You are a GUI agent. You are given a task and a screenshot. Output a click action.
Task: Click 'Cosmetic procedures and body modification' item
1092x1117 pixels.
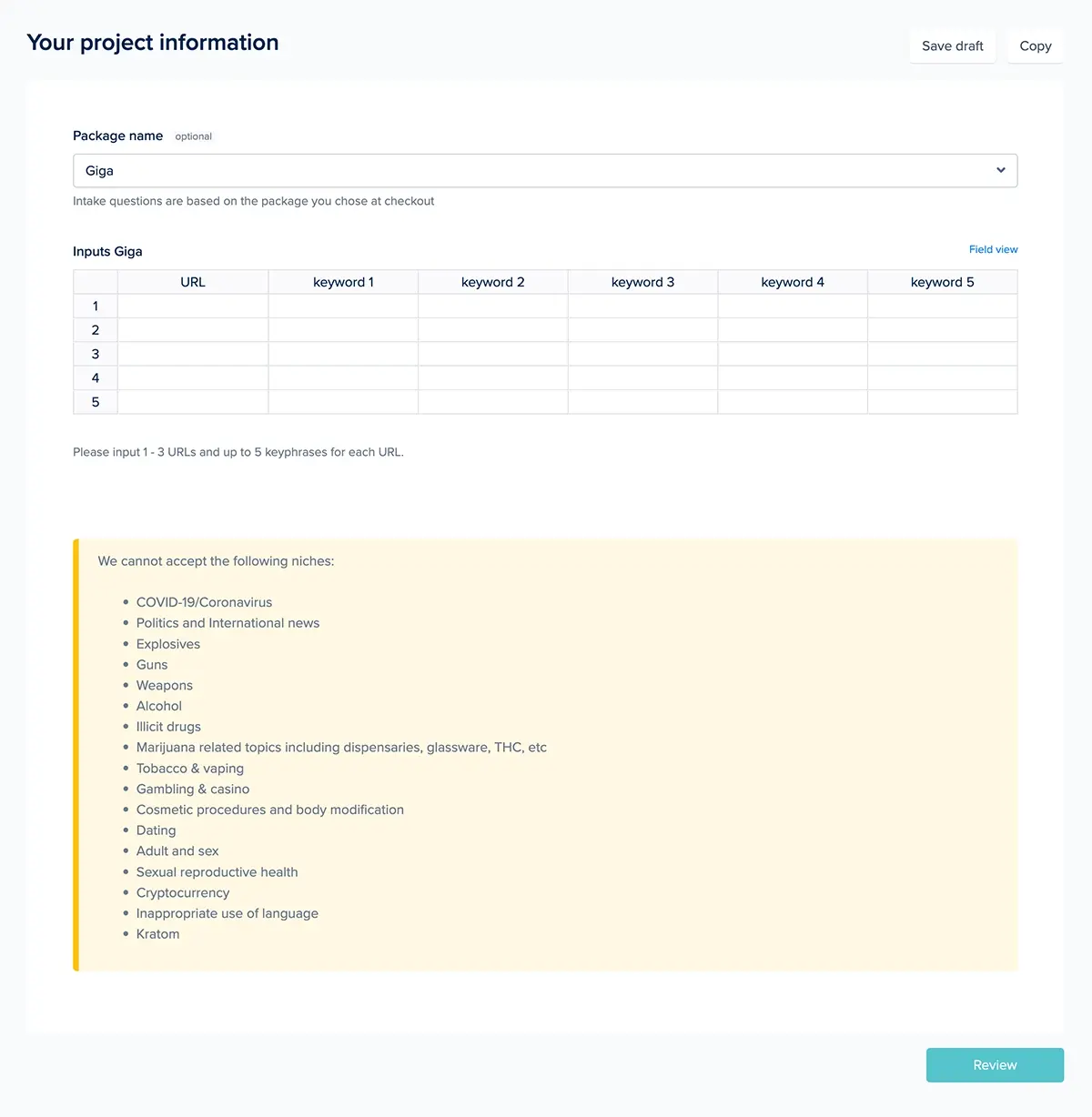coord(270,810)
